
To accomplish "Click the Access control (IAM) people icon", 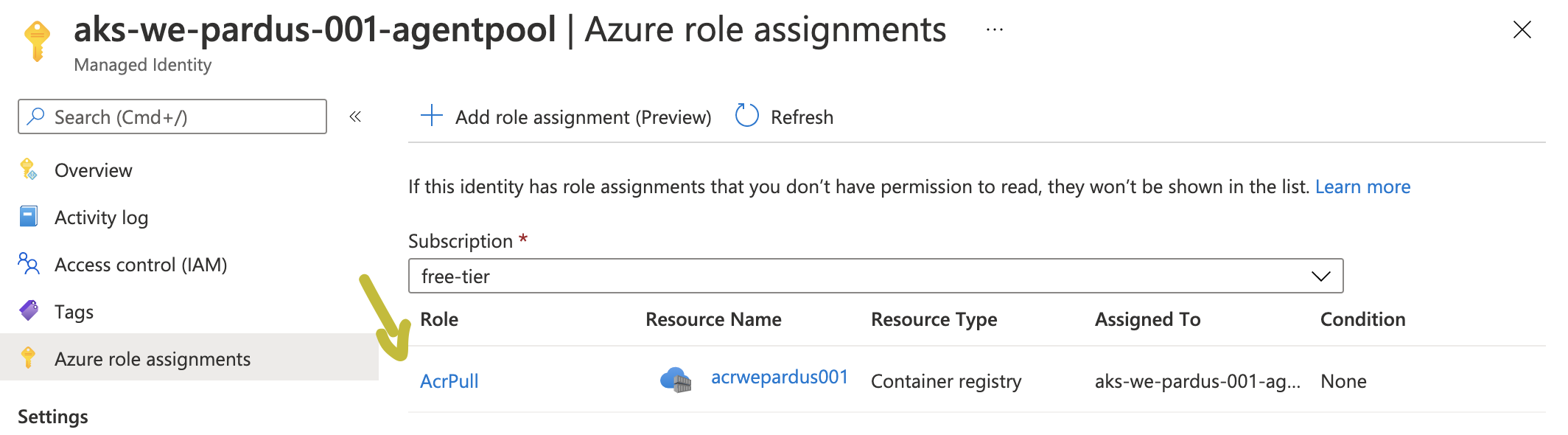I will (29, 264).
